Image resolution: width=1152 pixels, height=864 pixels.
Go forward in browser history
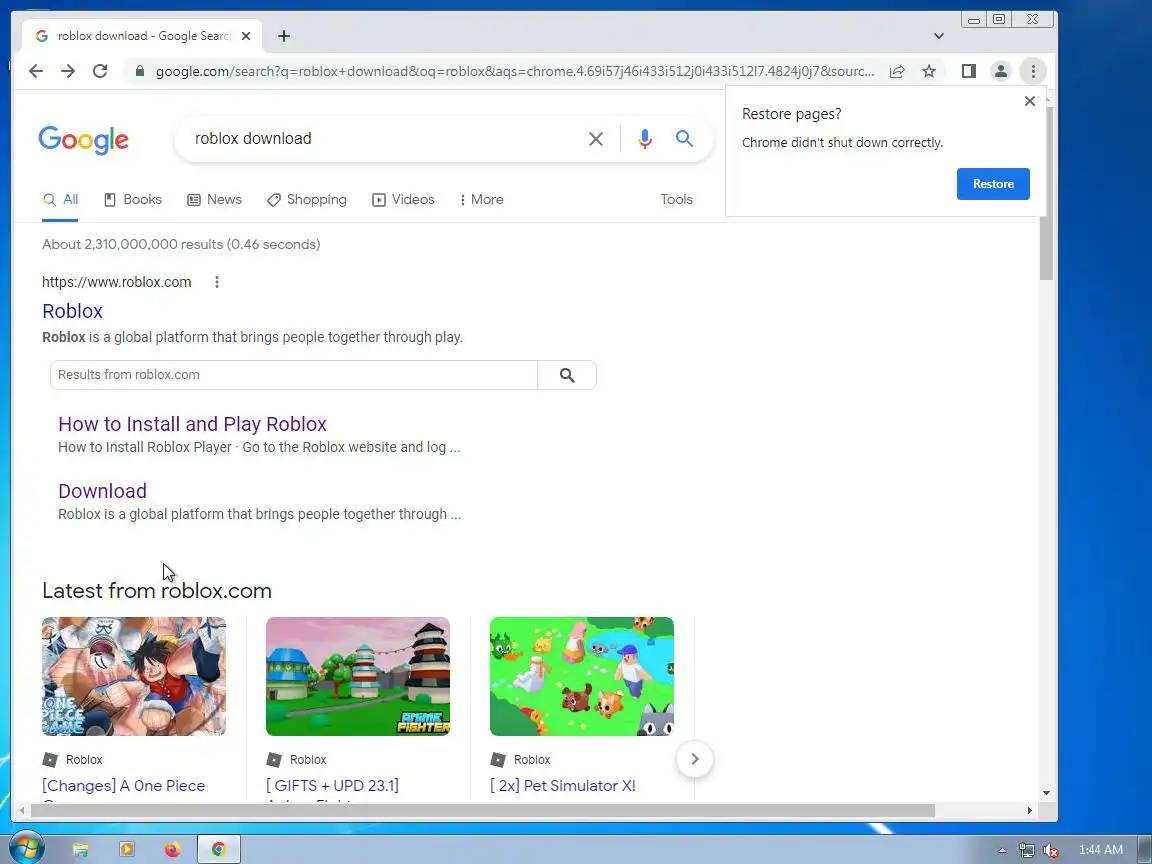68,71
